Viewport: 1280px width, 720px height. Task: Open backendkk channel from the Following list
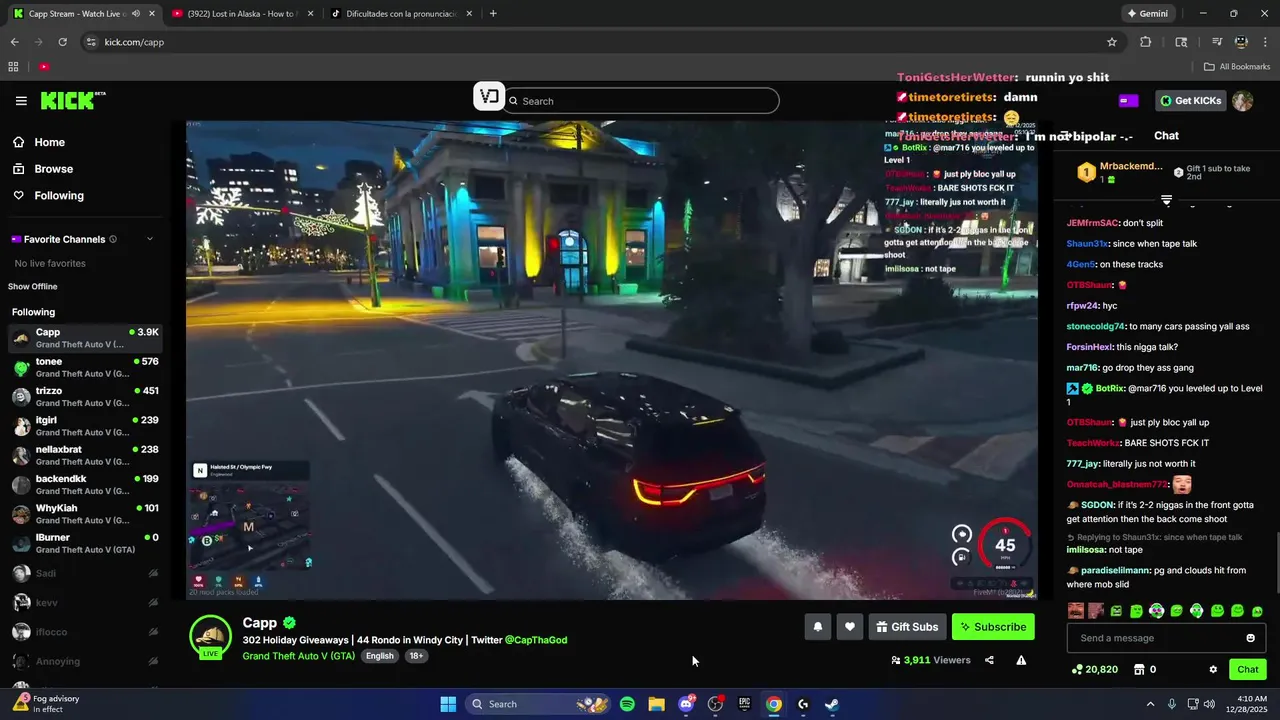click(x=85, y=485)
